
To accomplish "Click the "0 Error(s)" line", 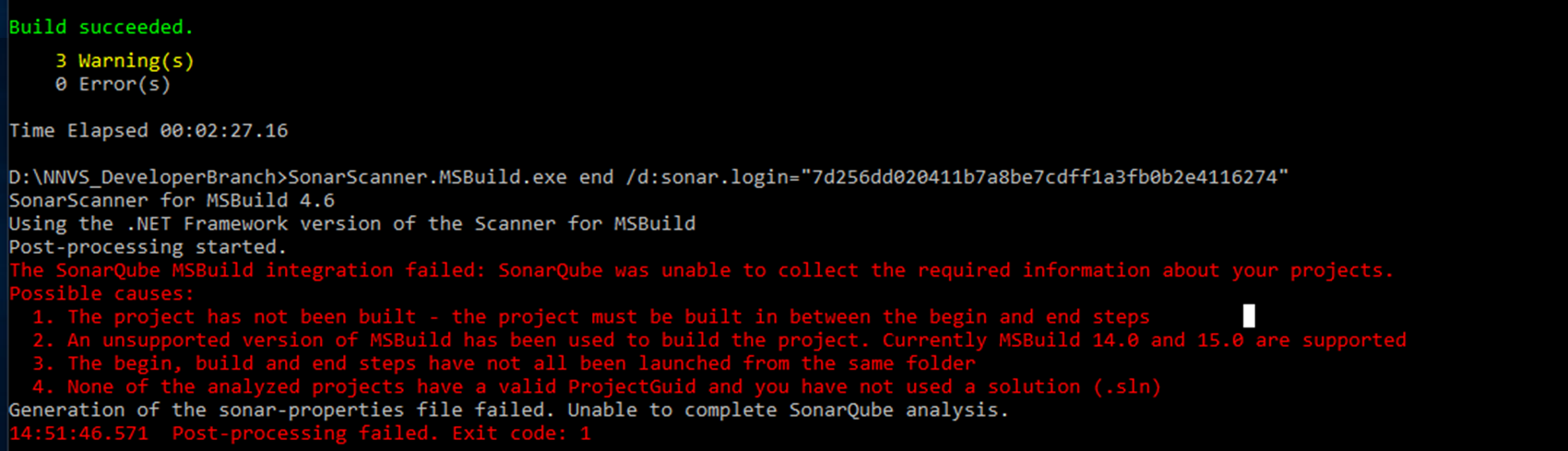I will (x=113, y=84).
